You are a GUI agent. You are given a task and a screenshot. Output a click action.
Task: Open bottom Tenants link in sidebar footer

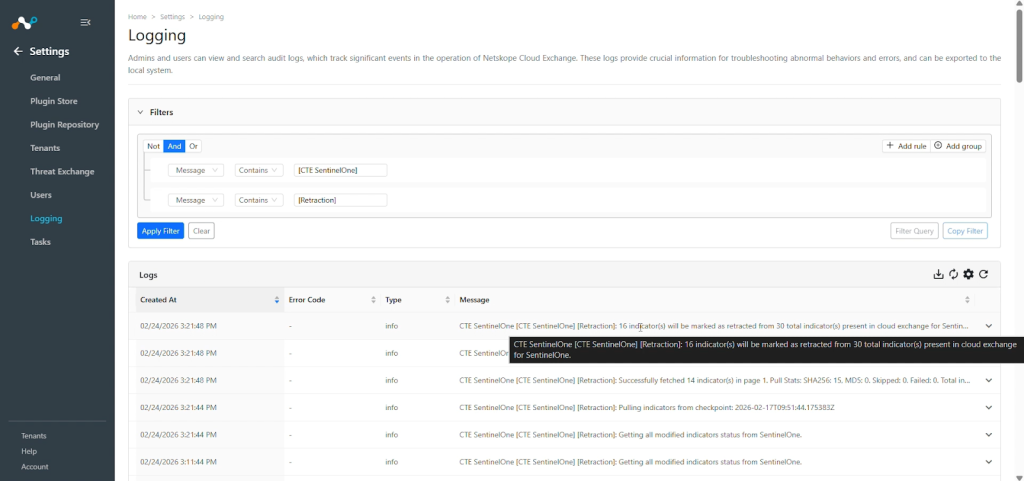(34, 436)
